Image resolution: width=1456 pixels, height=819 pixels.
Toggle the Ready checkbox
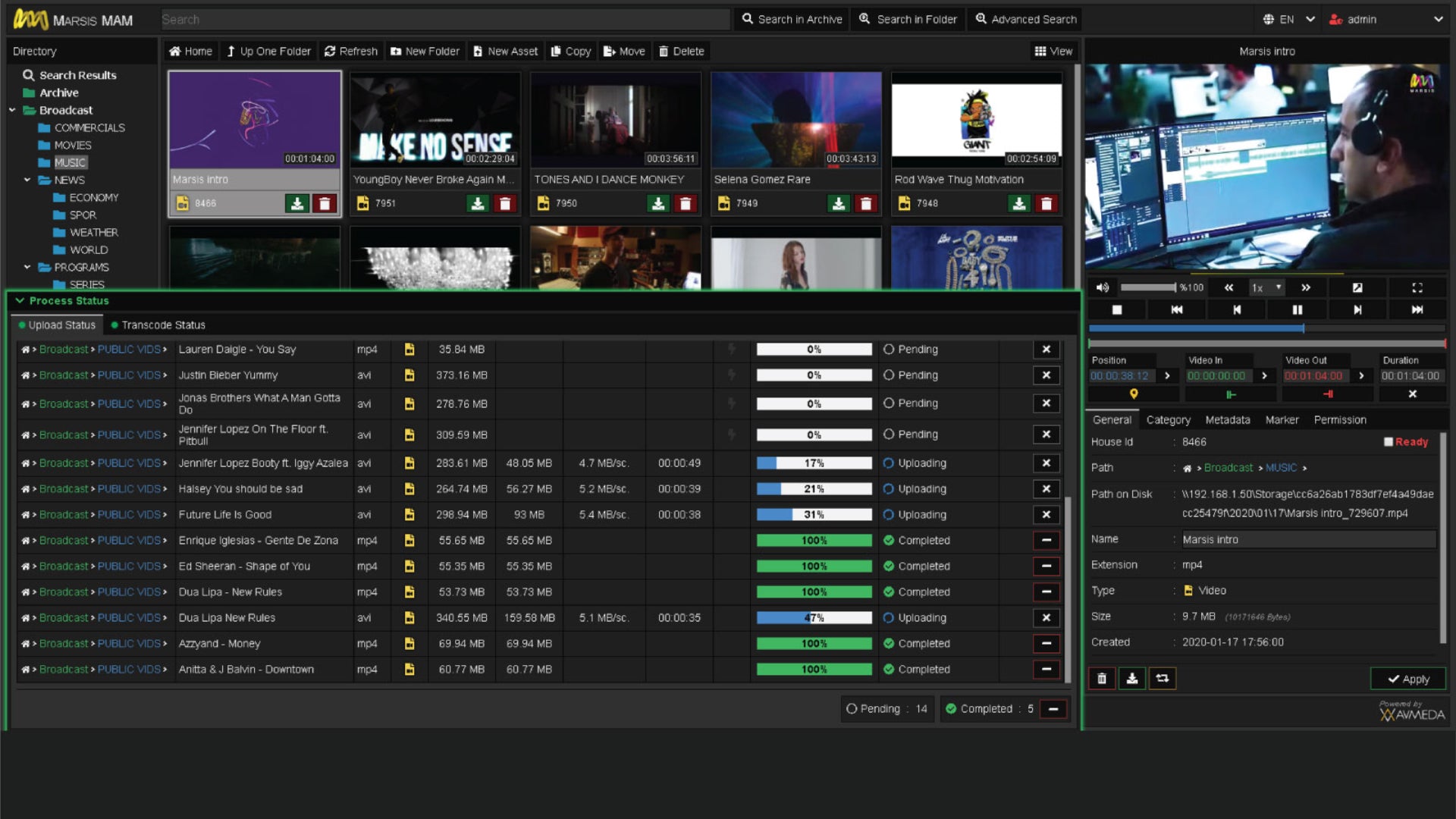[1389, 442]
